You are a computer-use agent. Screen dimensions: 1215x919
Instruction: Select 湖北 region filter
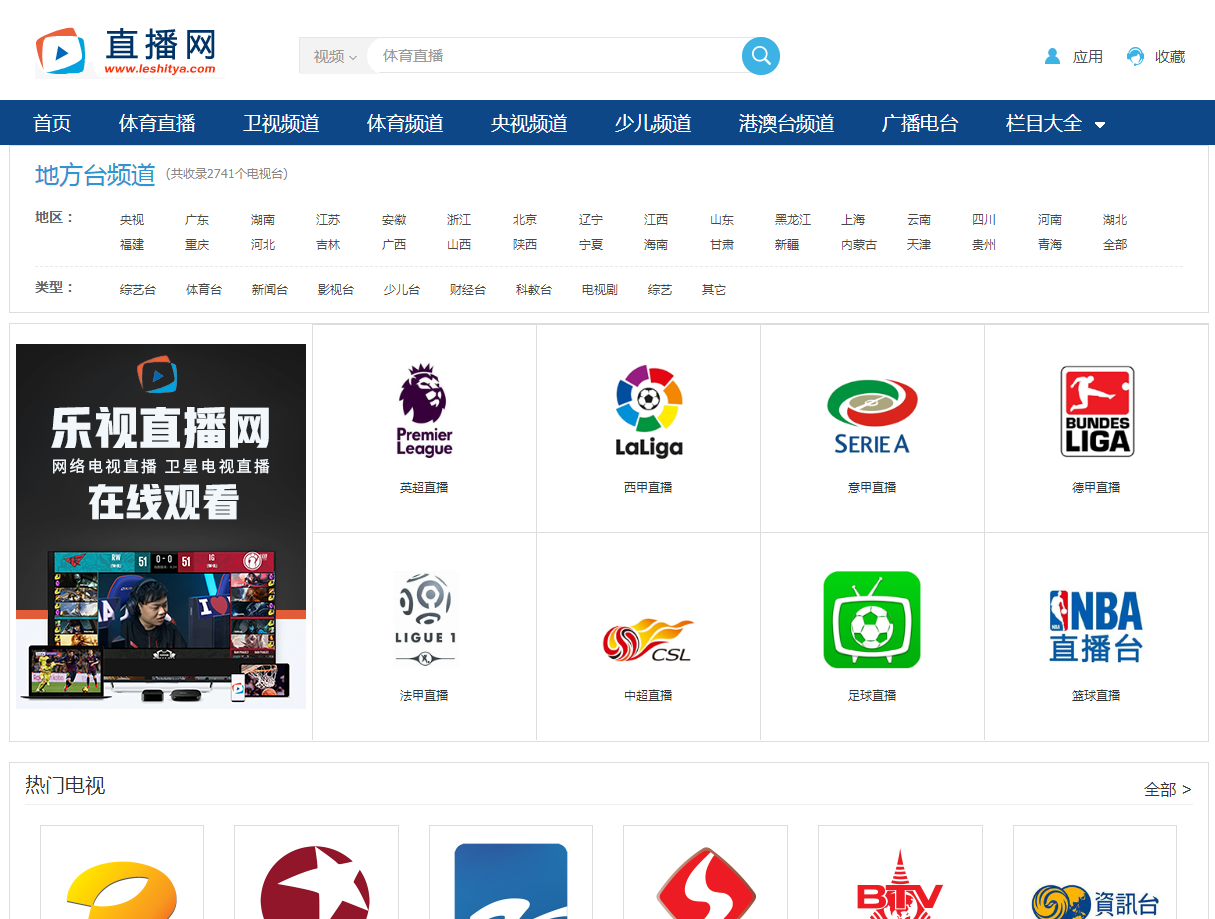[x=1115, y=219]
